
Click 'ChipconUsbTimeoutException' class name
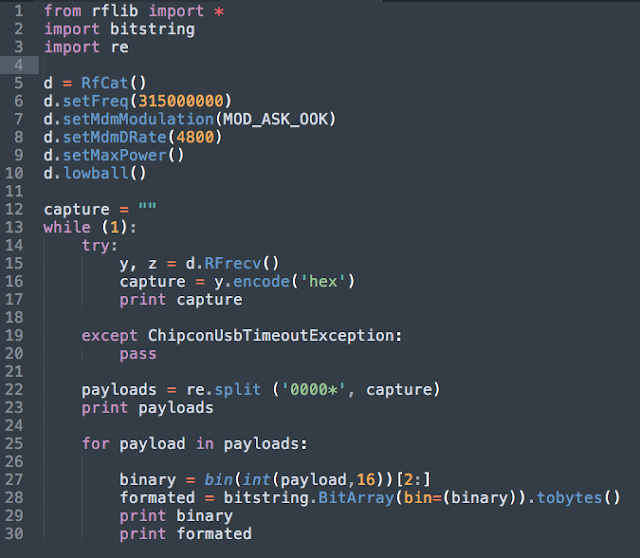[x=271, y=336]
